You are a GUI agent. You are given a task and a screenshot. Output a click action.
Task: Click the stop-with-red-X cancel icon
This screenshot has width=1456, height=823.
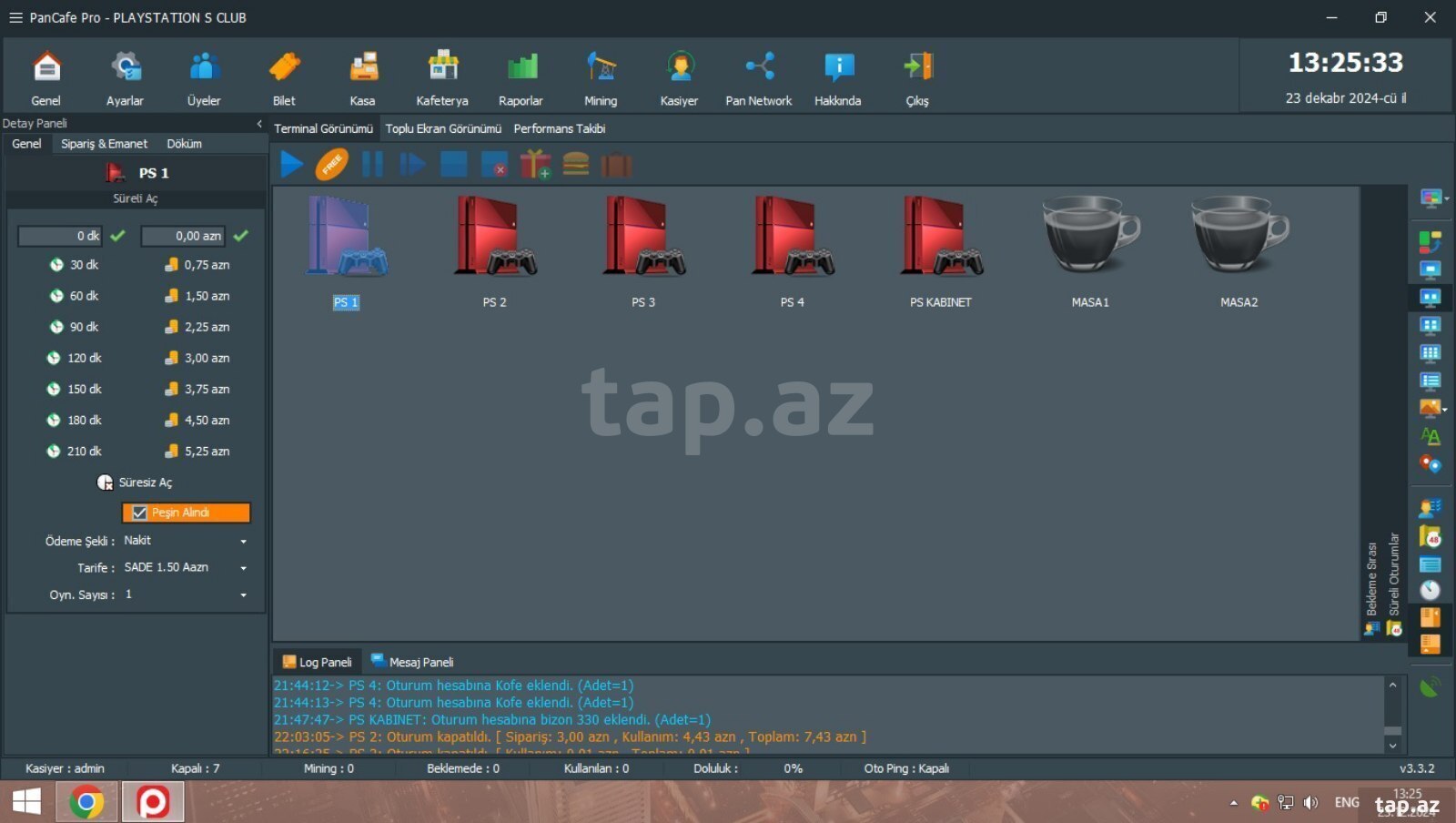pos(494,165)
